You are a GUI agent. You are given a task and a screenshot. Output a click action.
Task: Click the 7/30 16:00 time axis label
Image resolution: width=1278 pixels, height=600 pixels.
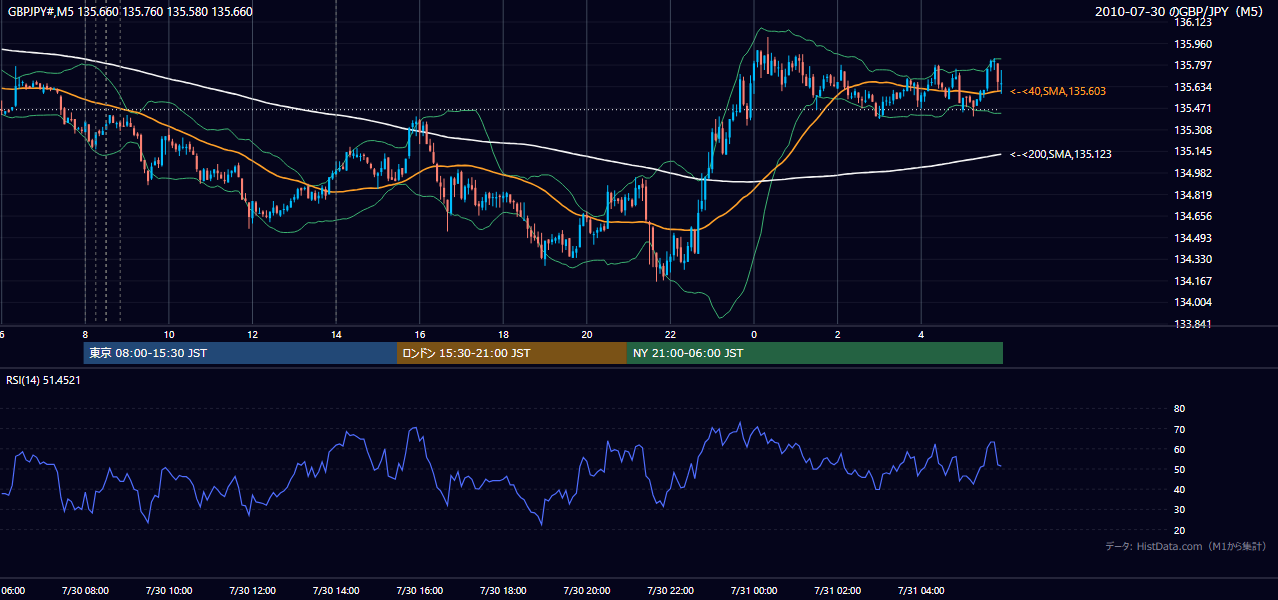(419, 591)
